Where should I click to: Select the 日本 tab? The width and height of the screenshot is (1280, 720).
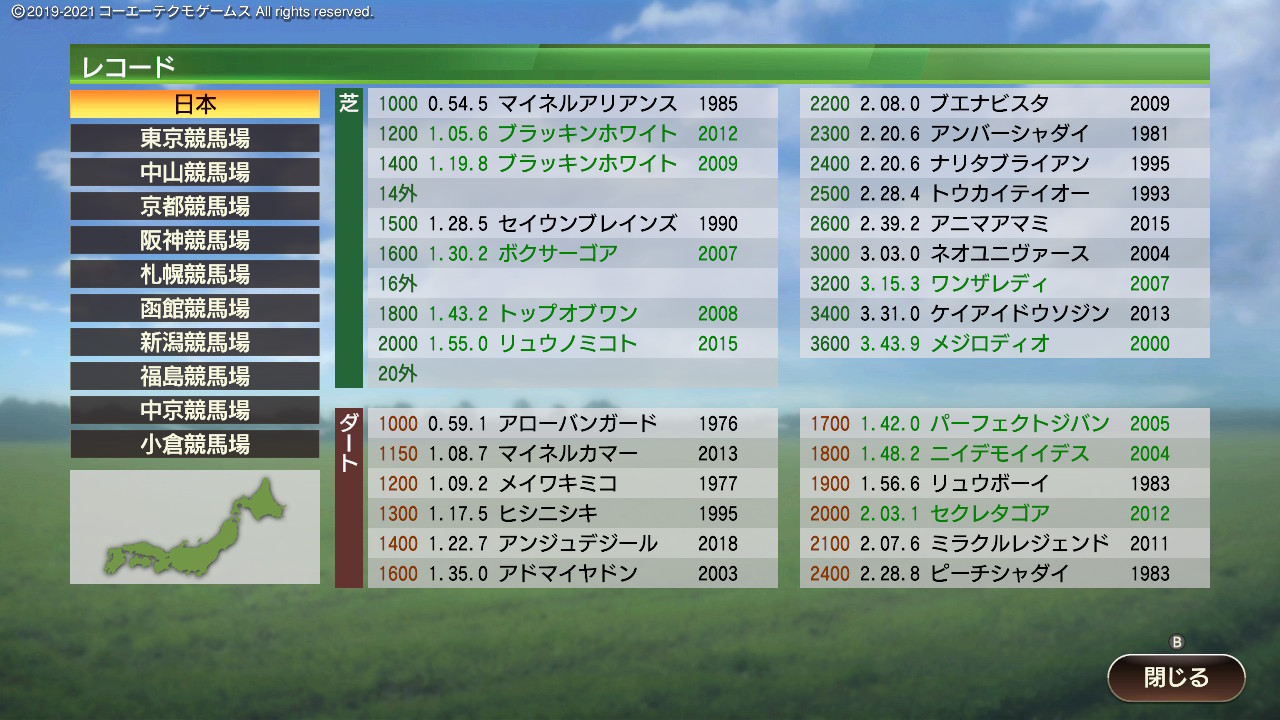[195, 104]
